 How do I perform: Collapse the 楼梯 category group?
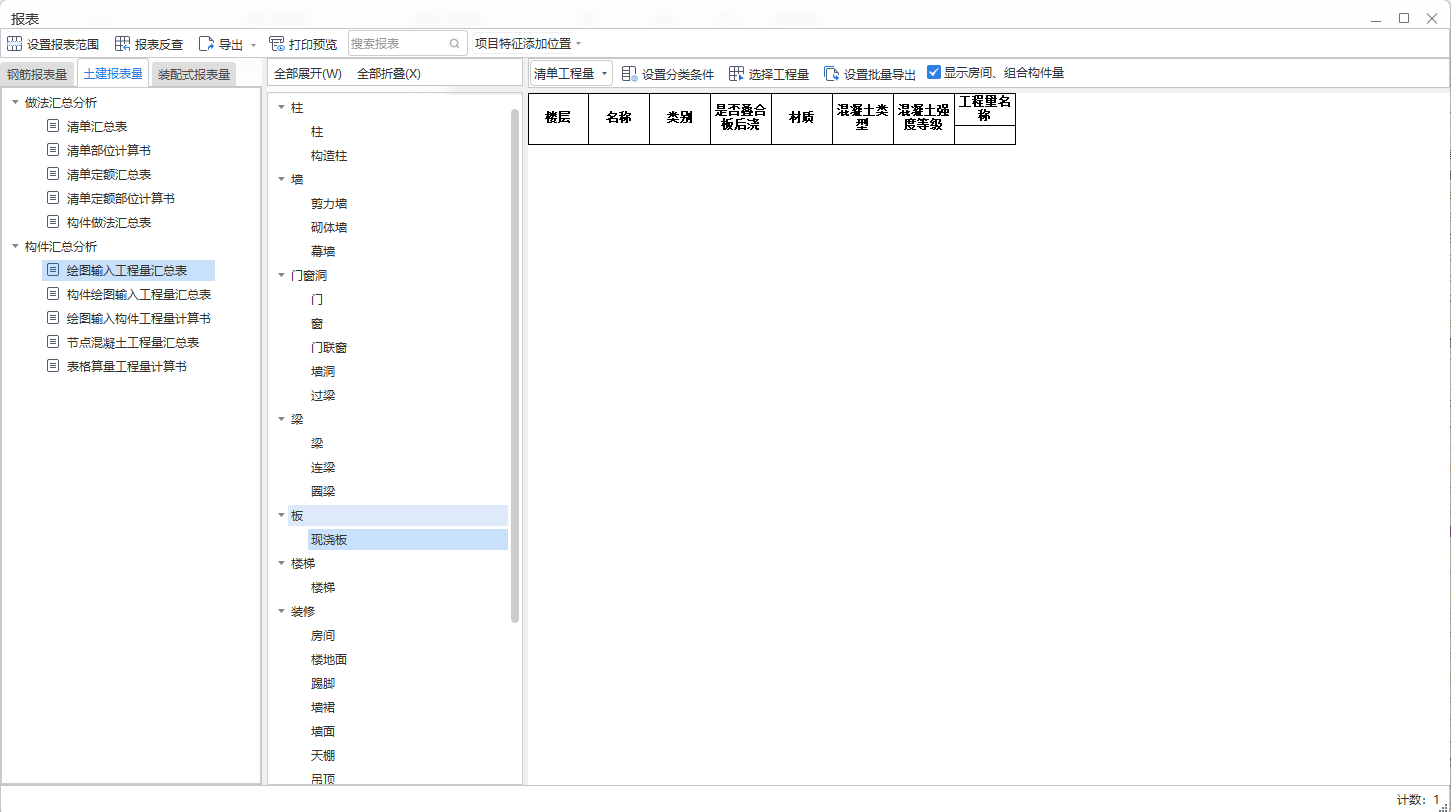click(281, 563)
